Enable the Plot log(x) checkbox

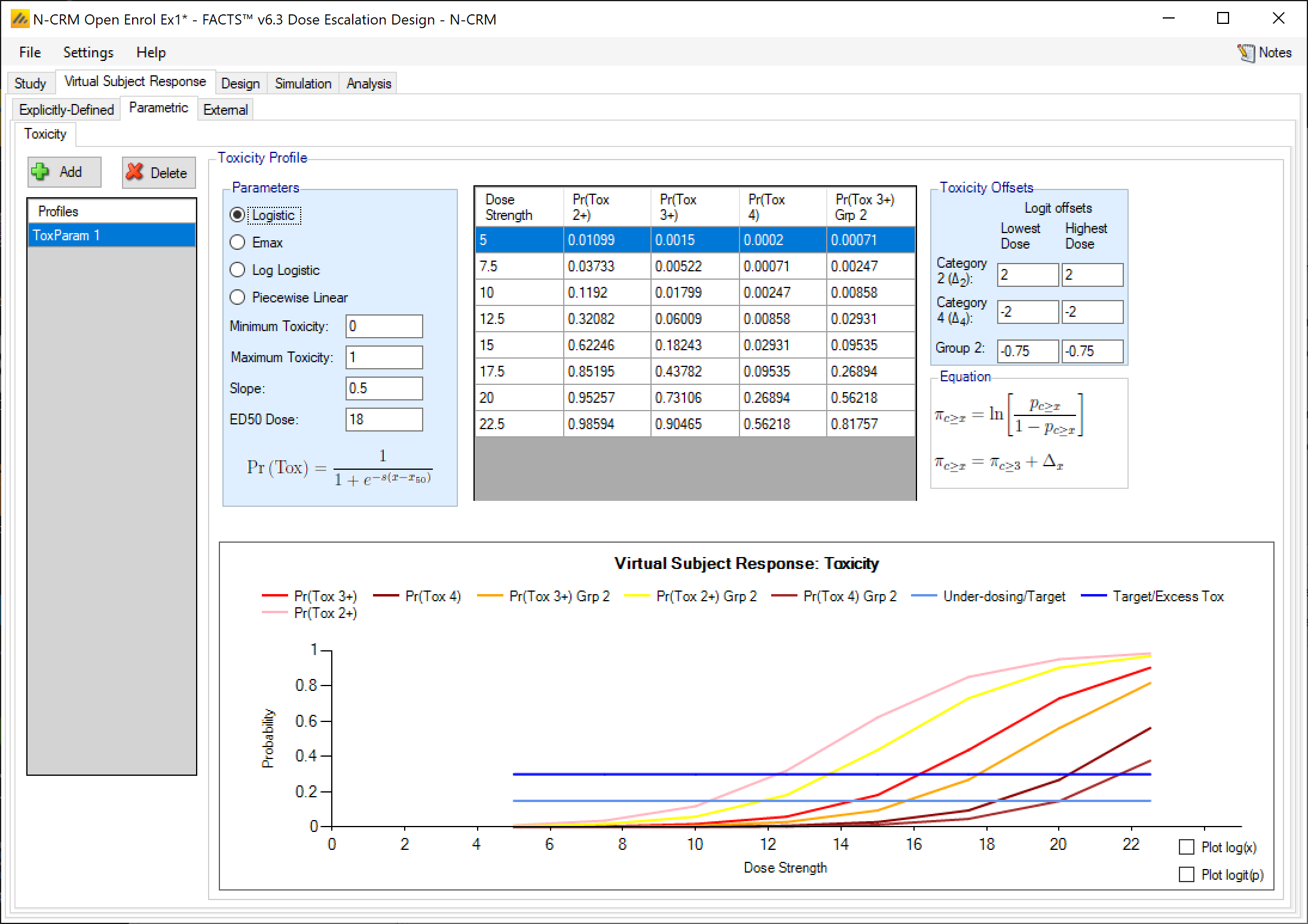point(1187,847)
